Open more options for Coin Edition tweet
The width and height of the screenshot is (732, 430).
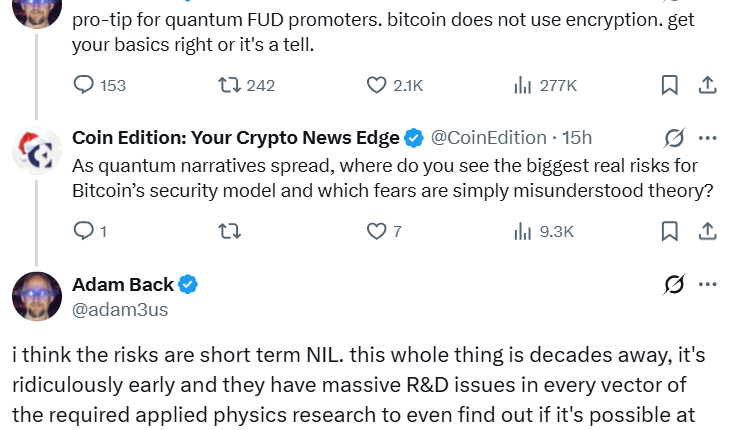(707, 138)
